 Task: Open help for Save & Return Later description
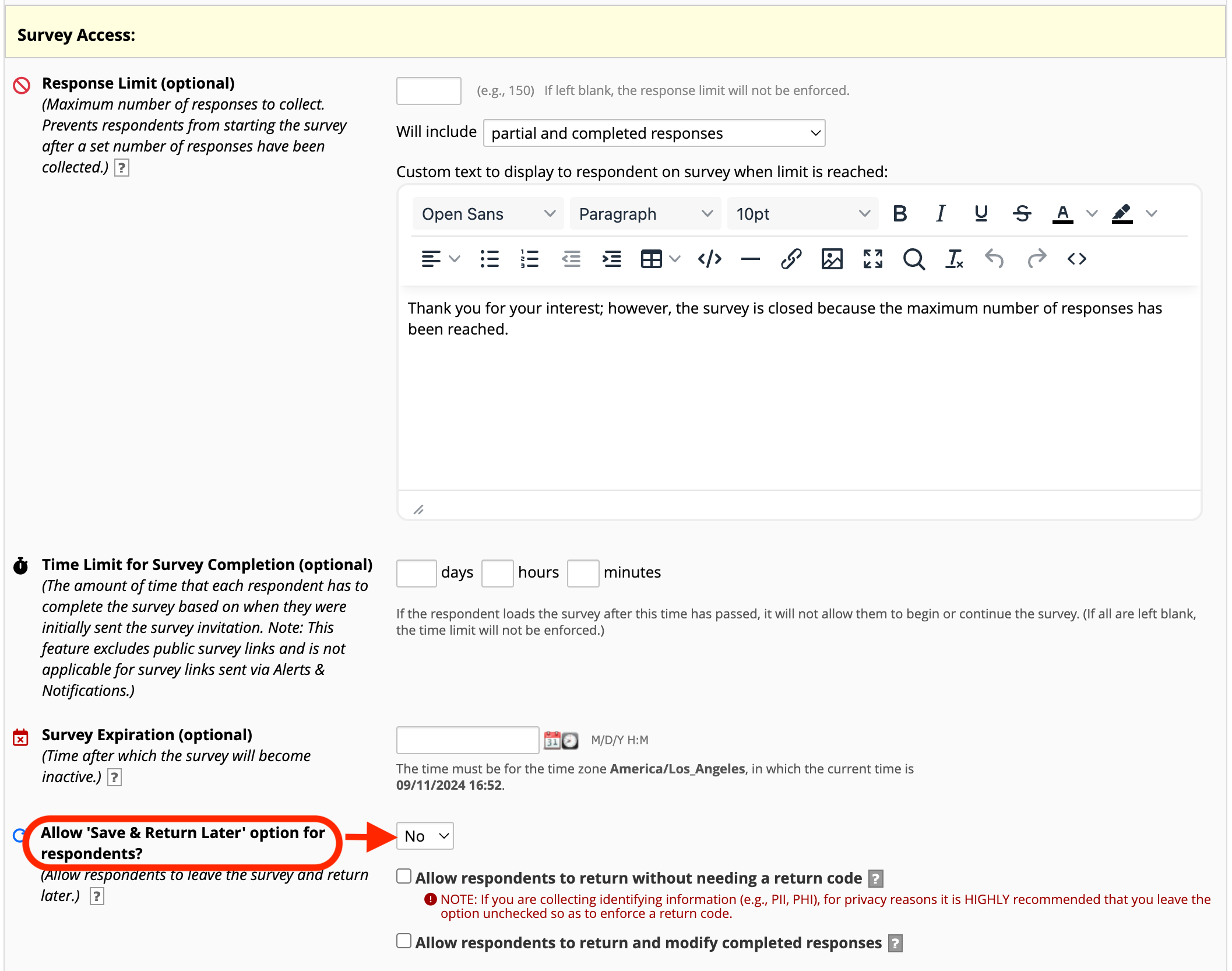(x=97, y=896)
